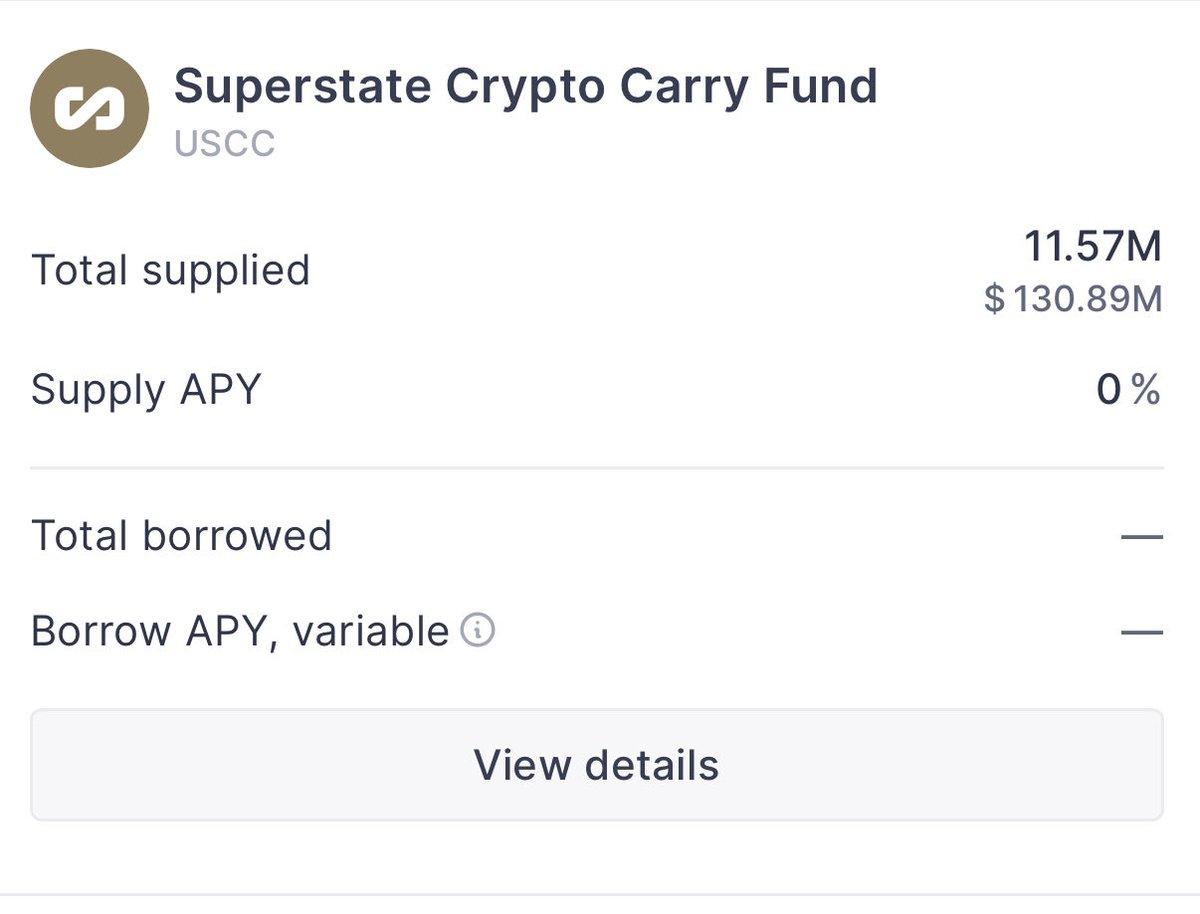Click the Total borrowed row label
The image size is (1200, 914).
click(x=180, y=533)
